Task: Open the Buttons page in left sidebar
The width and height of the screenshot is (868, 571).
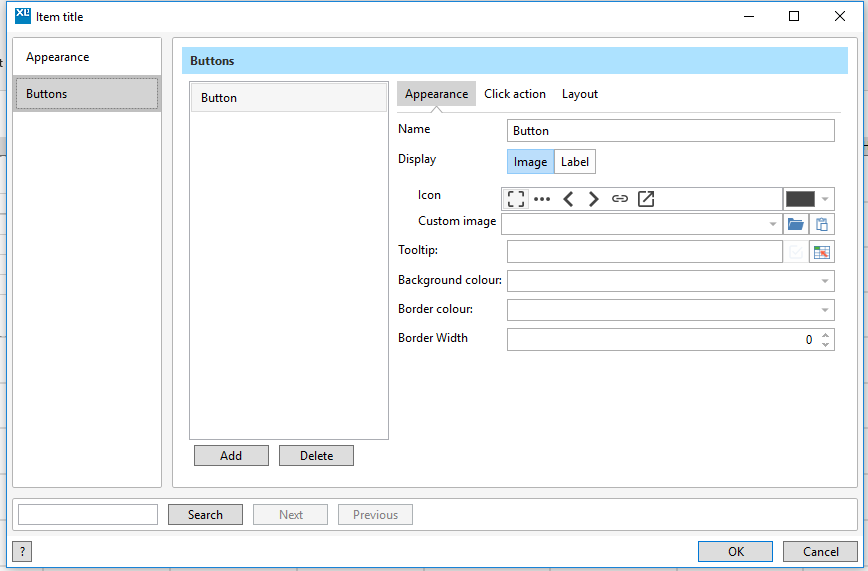Action: coord(87,94)
